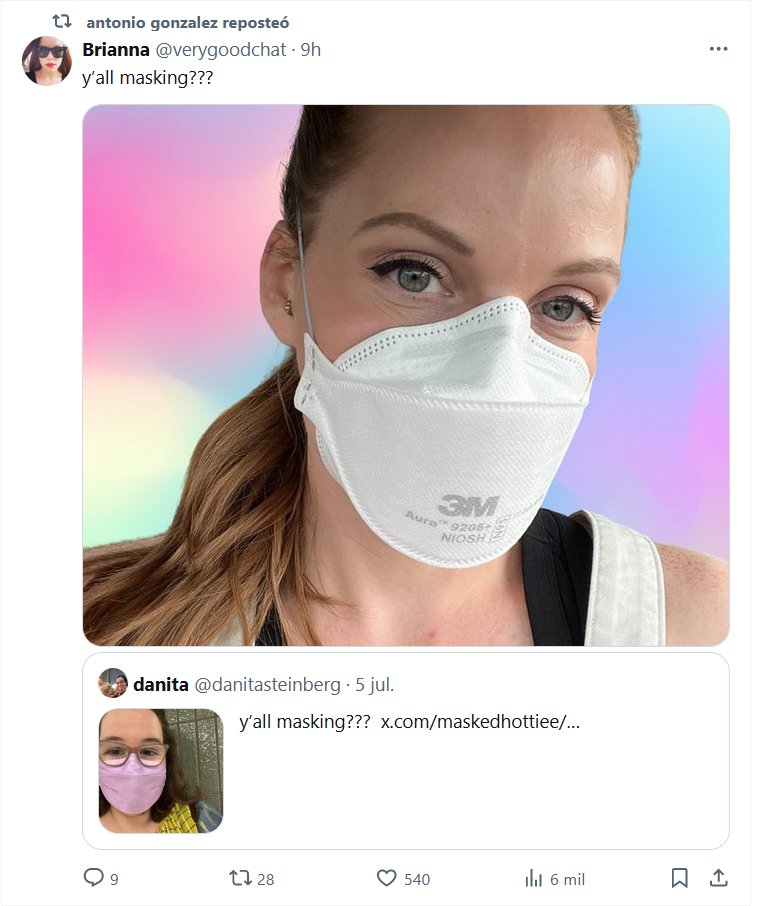
Task: Click Brianna's profile avatar
Action: tap(47, 61)
